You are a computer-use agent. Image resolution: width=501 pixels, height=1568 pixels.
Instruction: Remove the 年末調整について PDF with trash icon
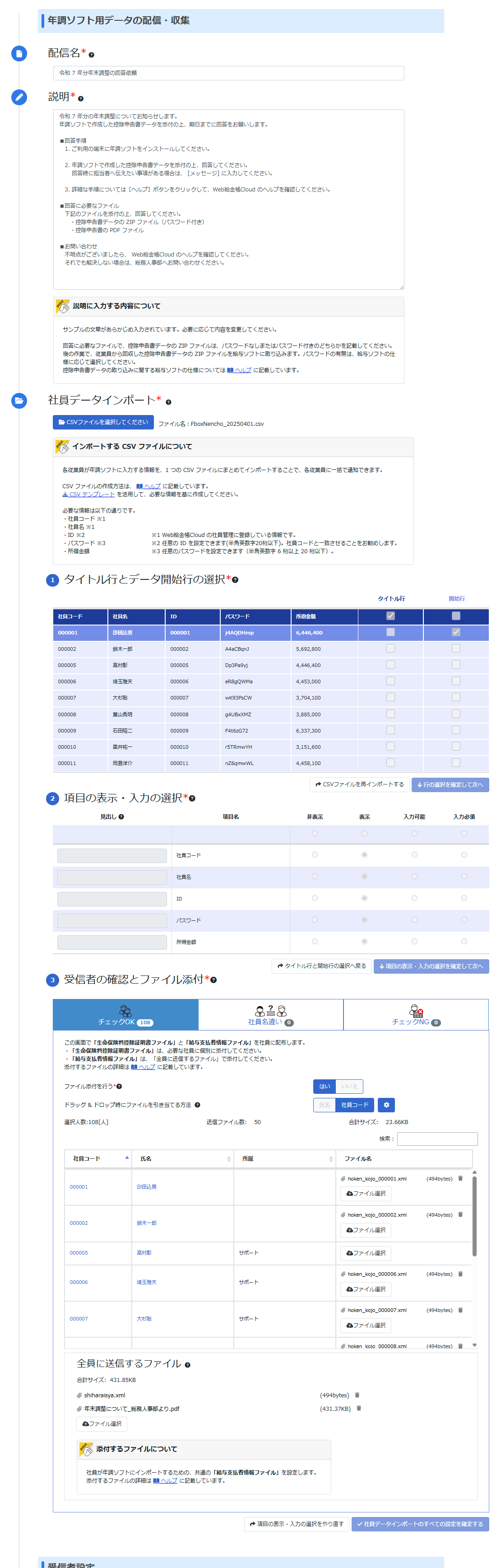click(x=359, y=1408)
